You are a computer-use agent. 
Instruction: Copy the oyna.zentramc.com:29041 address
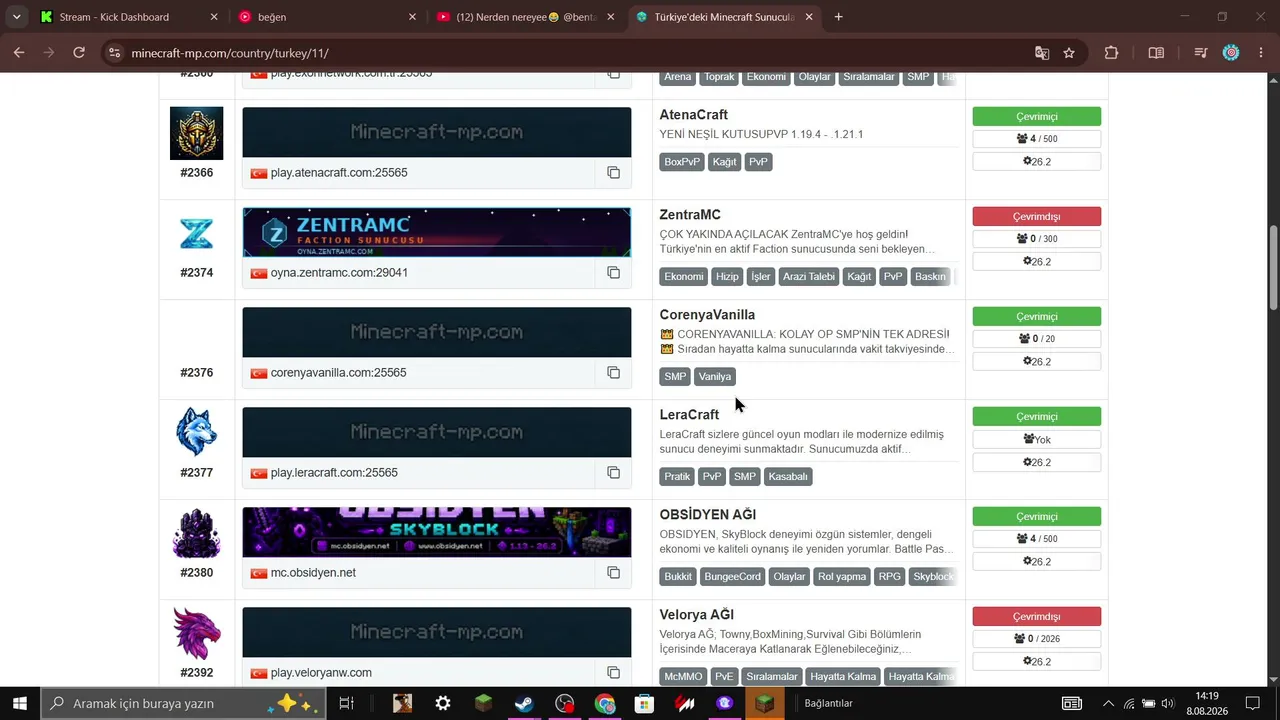[x=613, y=273]
